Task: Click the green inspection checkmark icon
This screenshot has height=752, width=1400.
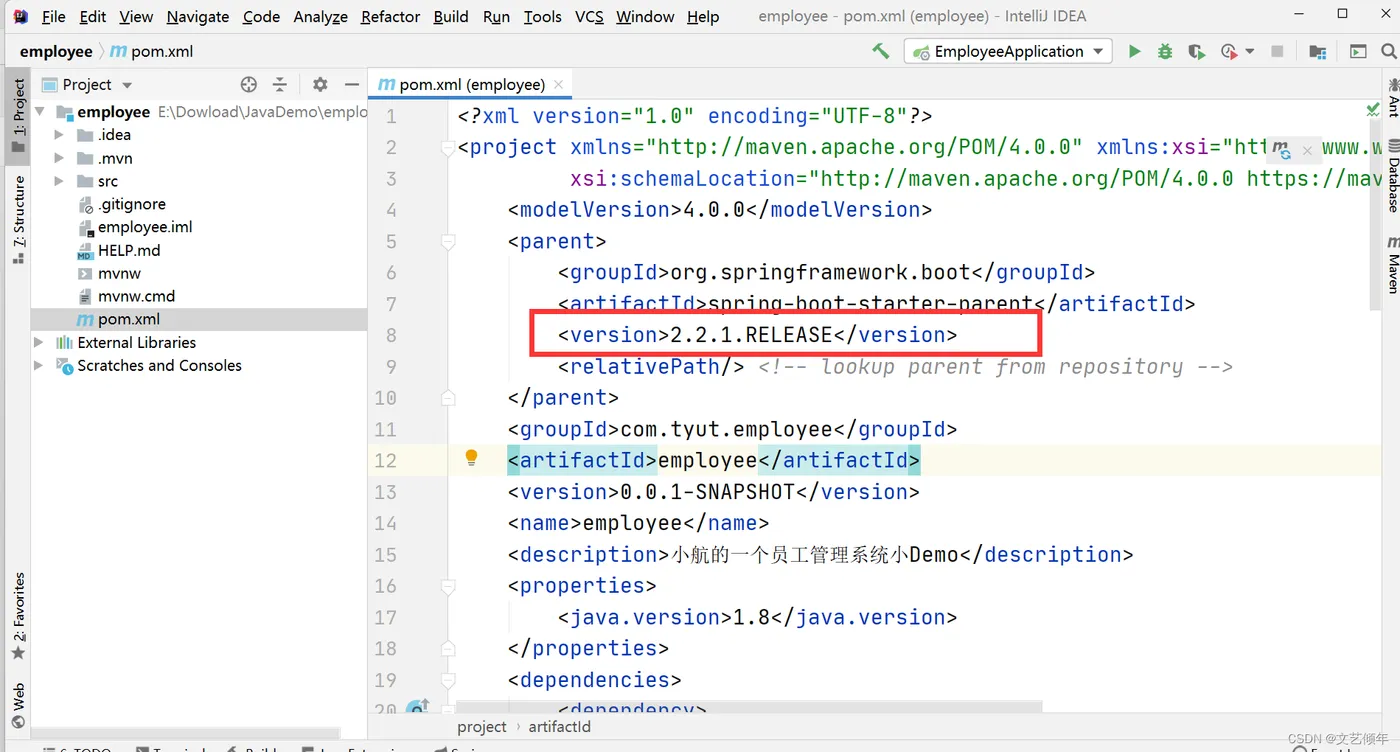Action: click(x=1373, y=109)
